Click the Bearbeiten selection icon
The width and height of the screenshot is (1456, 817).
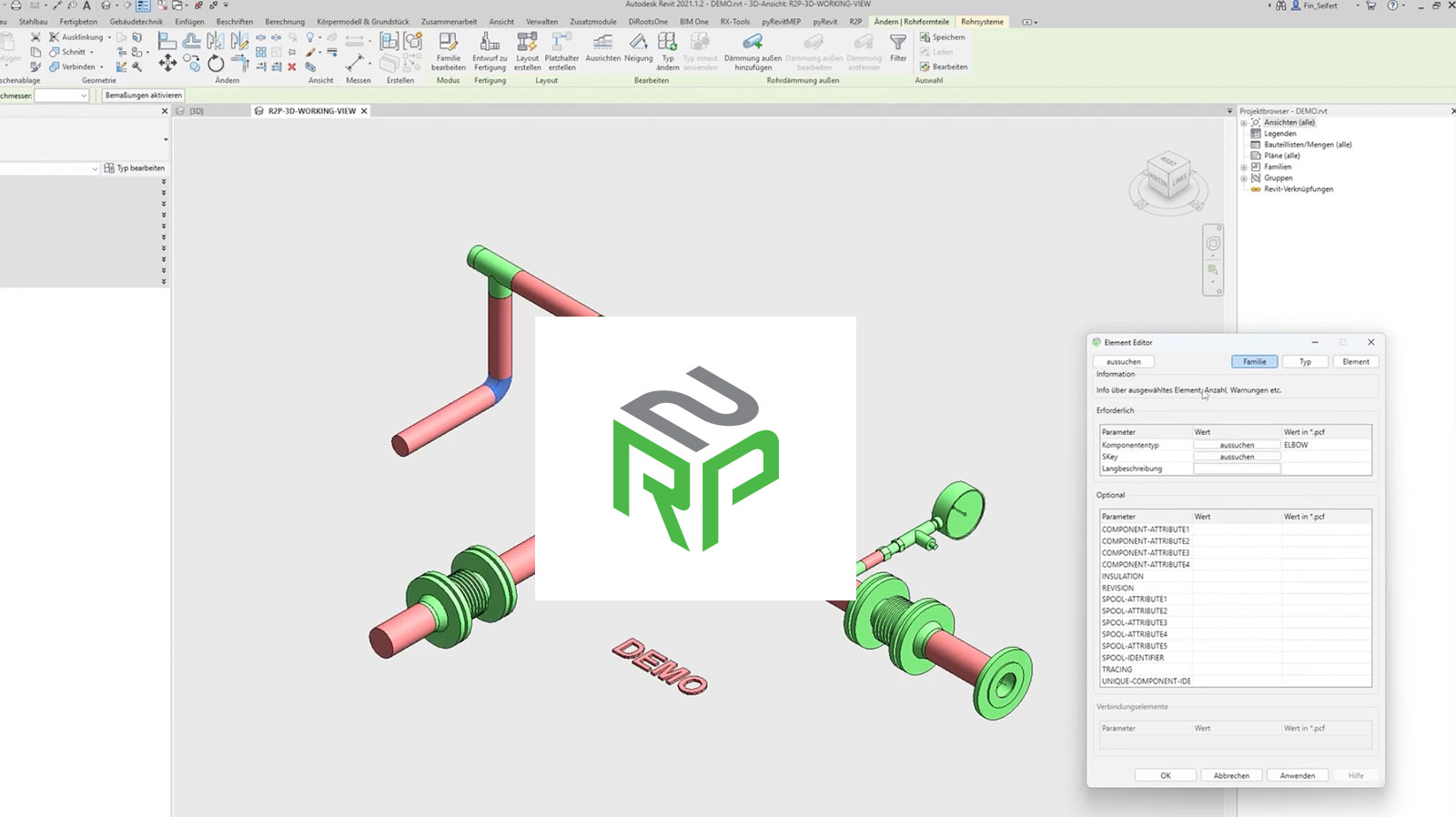point(944,66)
